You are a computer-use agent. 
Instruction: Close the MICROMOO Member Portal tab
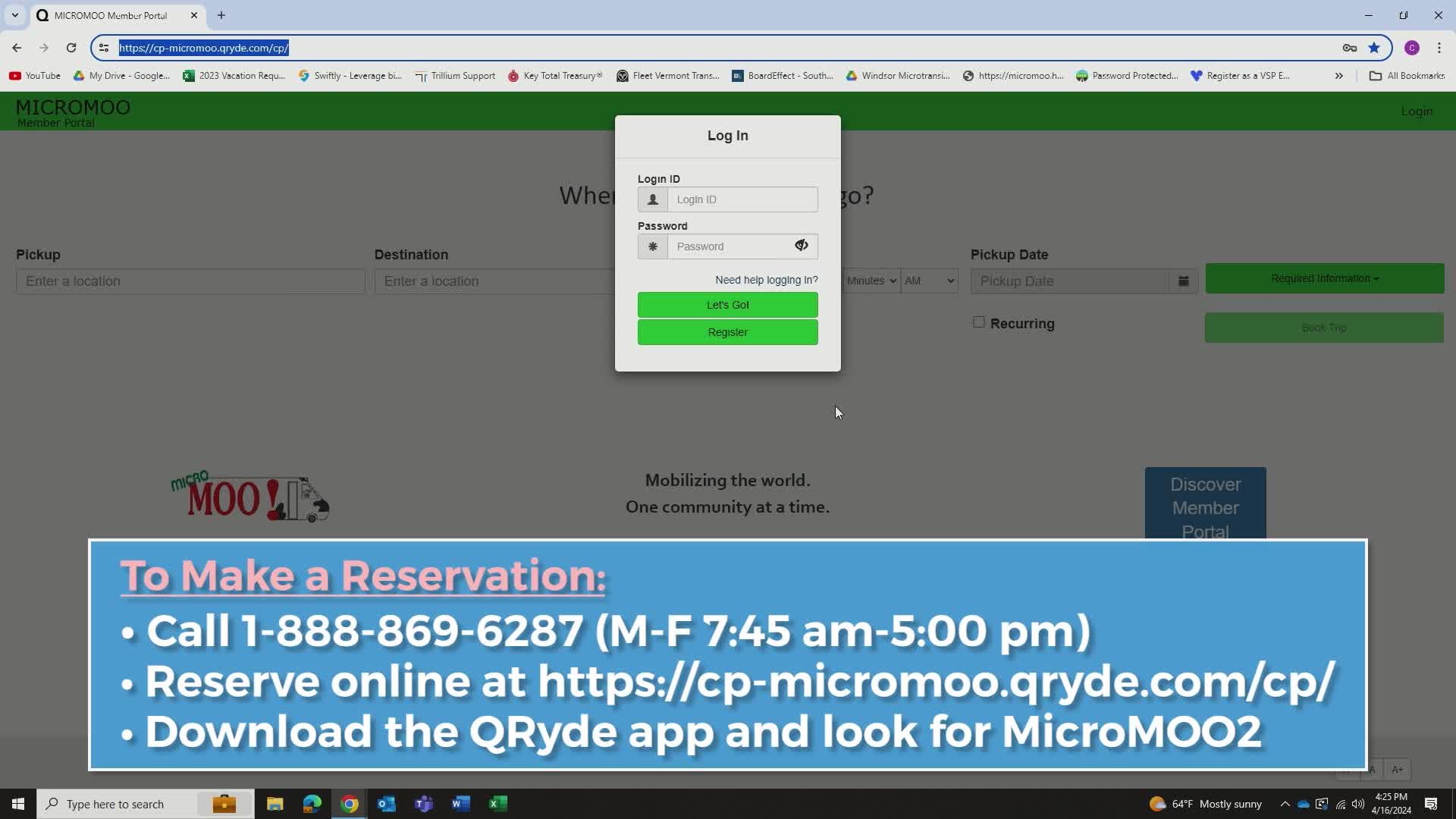(x=194, y=15)
